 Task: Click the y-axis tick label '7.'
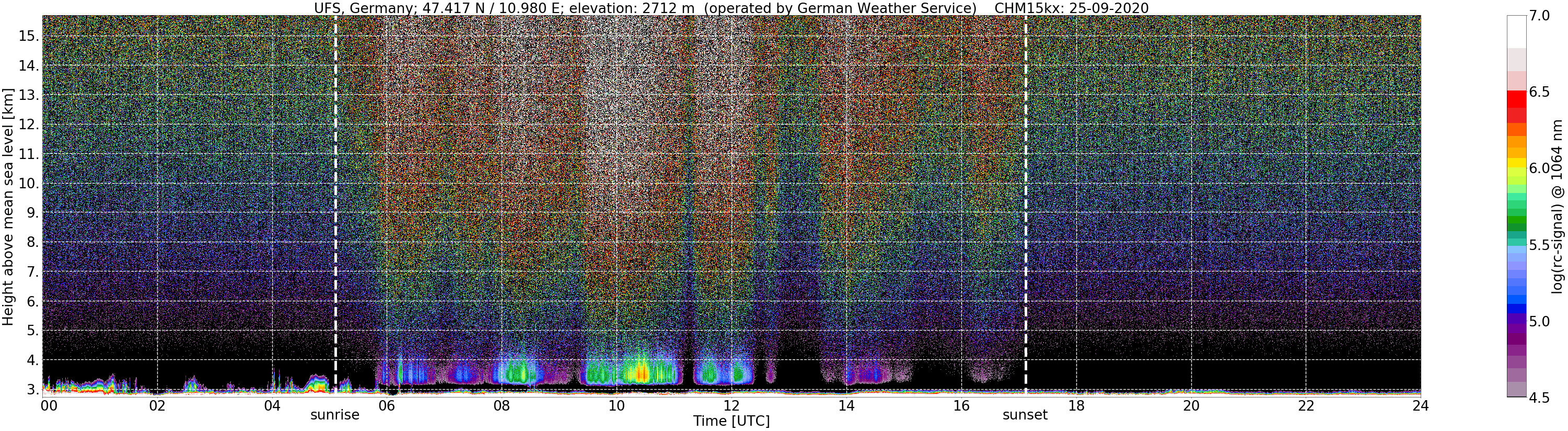(x=33, y=272)
